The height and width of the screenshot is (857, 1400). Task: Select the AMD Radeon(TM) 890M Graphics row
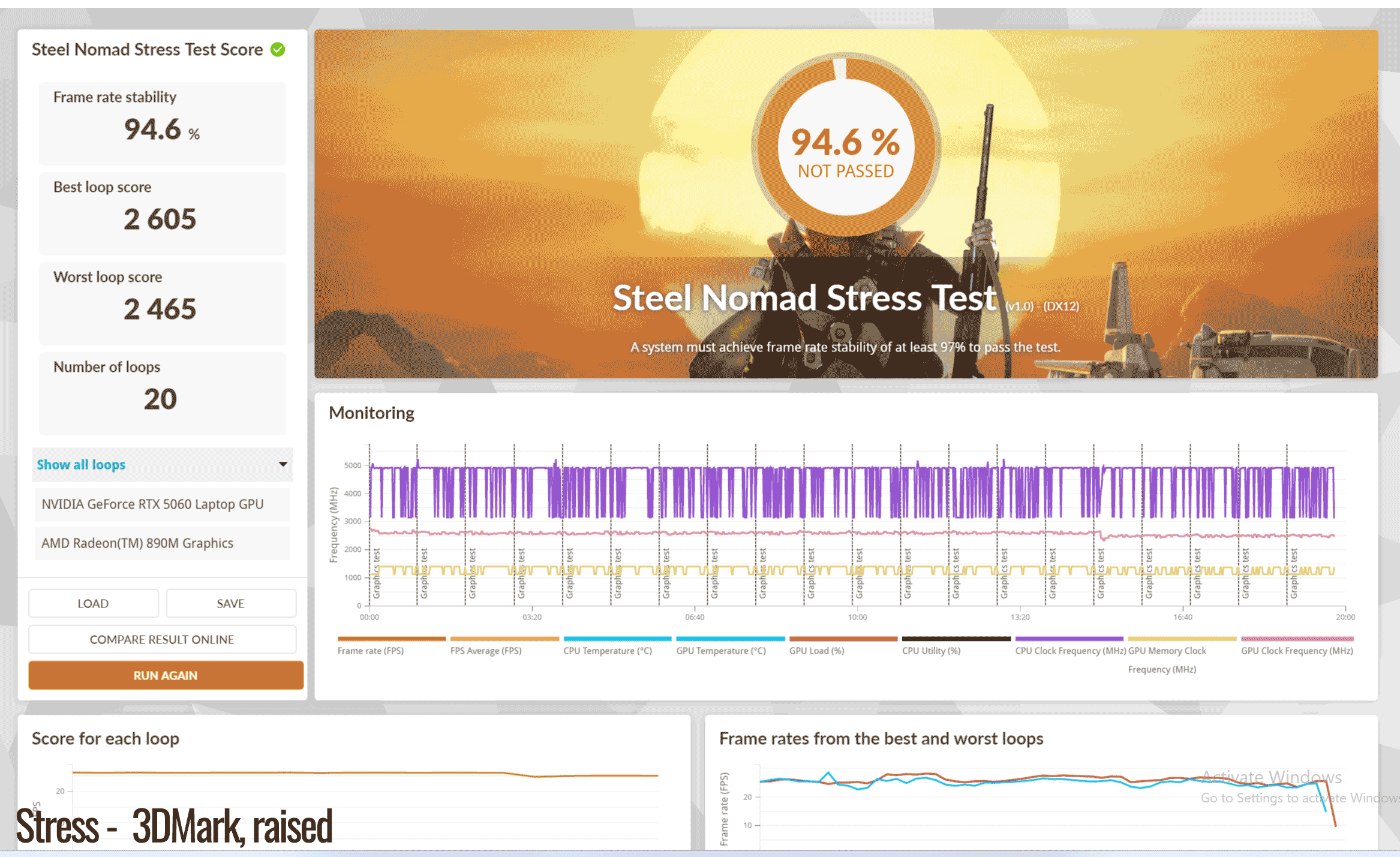click(x=162, y=543)
